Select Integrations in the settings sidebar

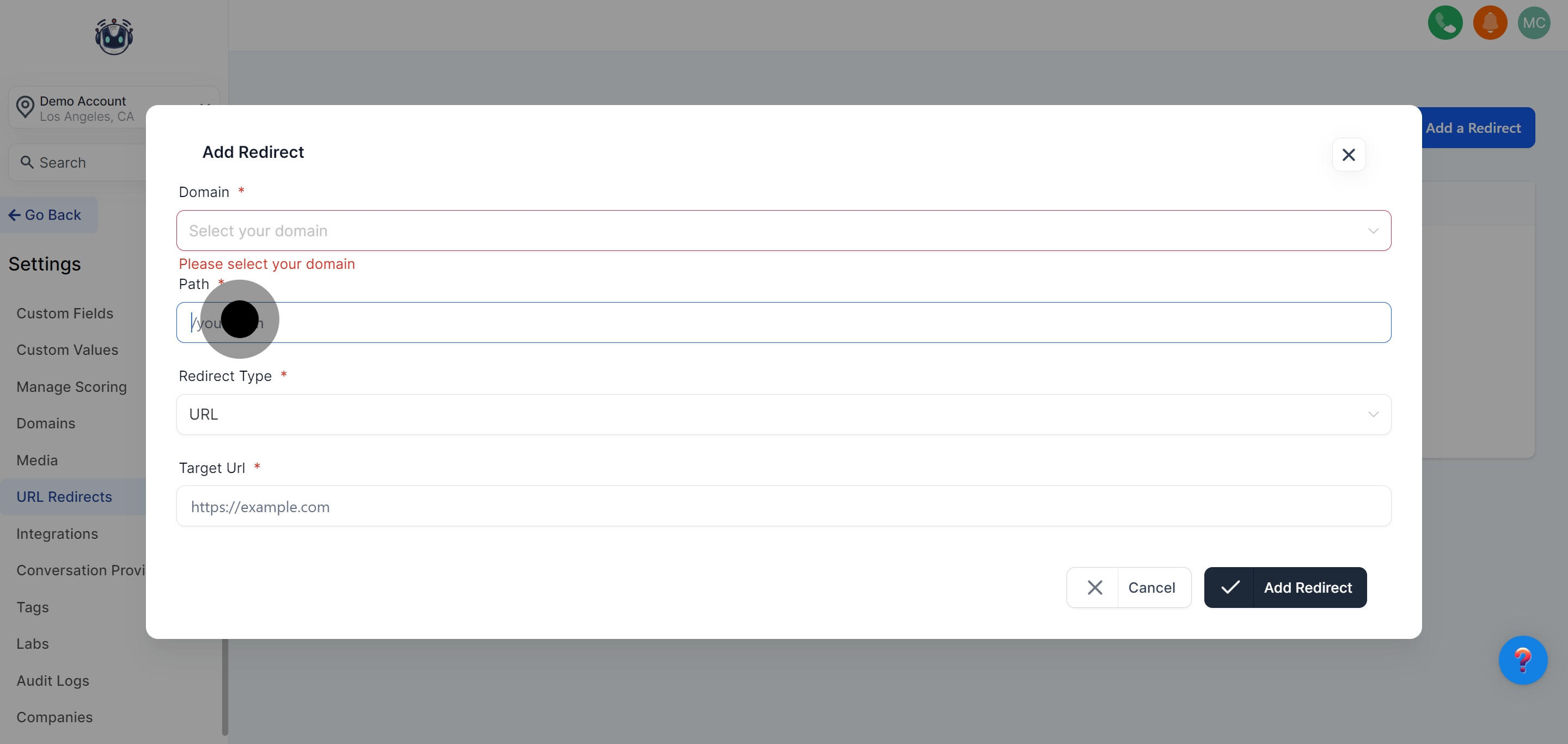pos(57,533)
